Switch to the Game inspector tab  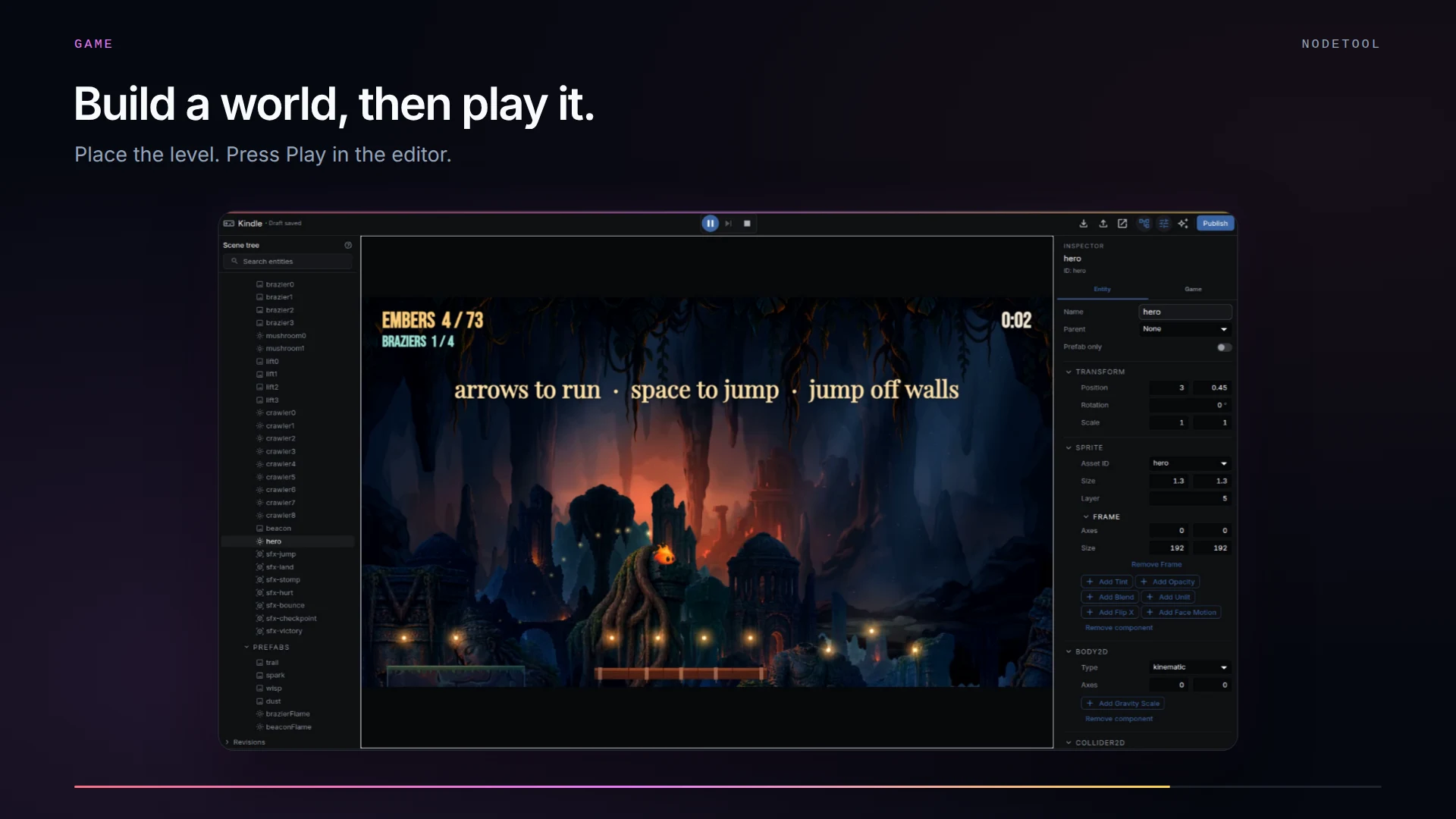(x=1193, y=289)
